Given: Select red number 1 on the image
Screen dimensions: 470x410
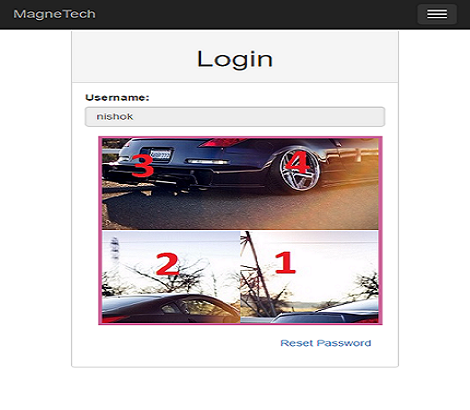Looking at the screenshot, I should click(x=285, y=263).
